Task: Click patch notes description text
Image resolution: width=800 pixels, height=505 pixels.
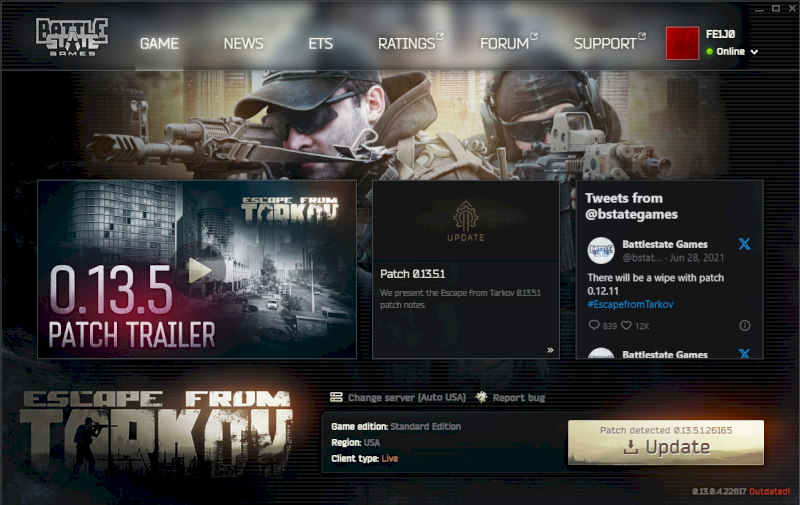Action: tap(460, 299)
